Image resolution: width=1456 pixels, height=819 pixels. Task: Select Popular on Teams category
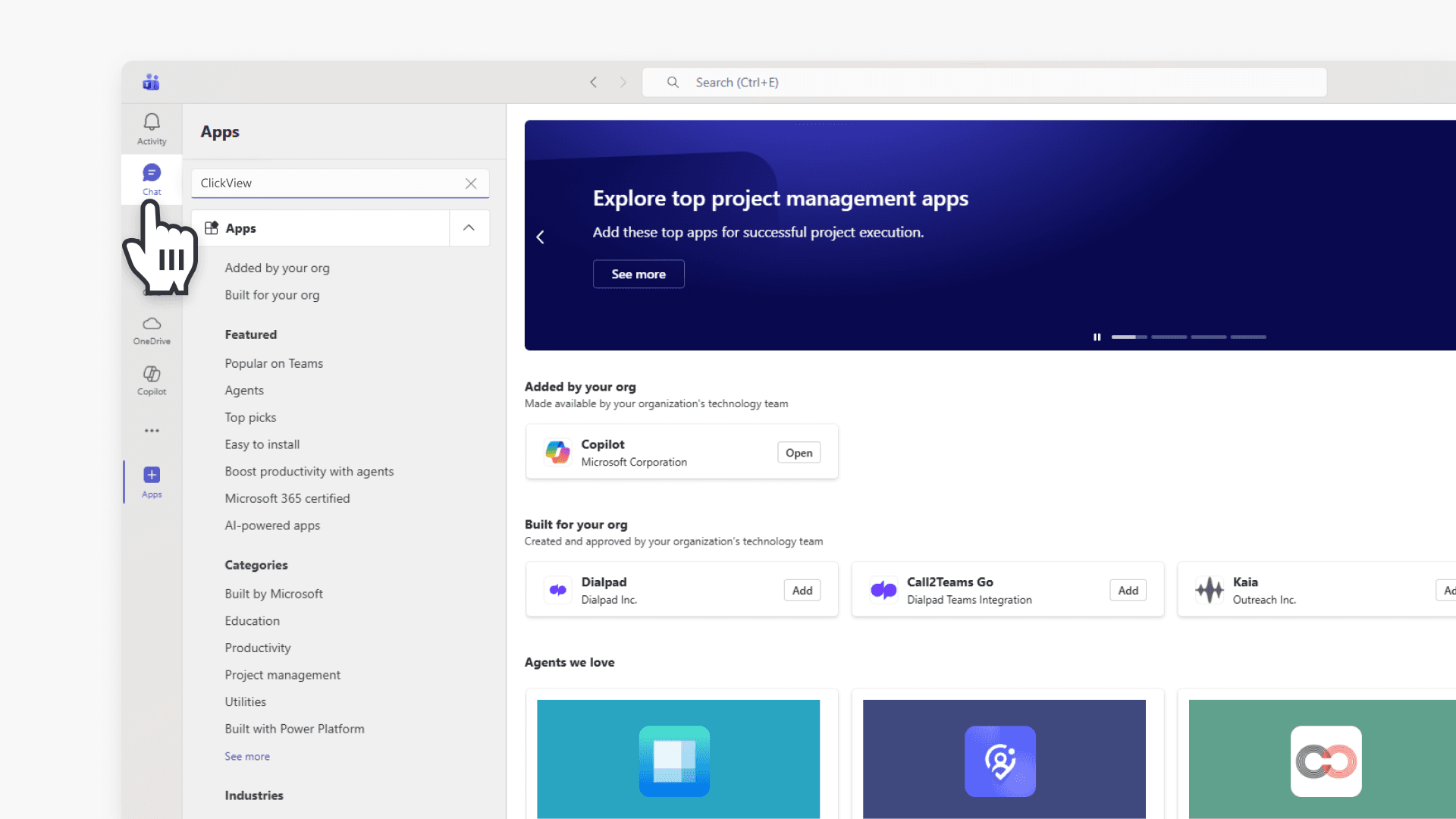[274, 363]
